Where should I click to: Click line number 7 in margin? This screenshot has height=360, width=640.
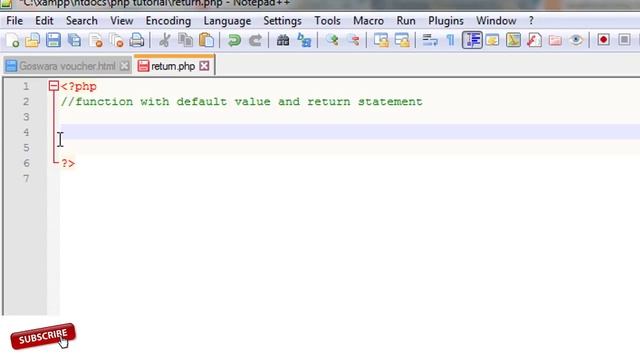coord(27,179)
